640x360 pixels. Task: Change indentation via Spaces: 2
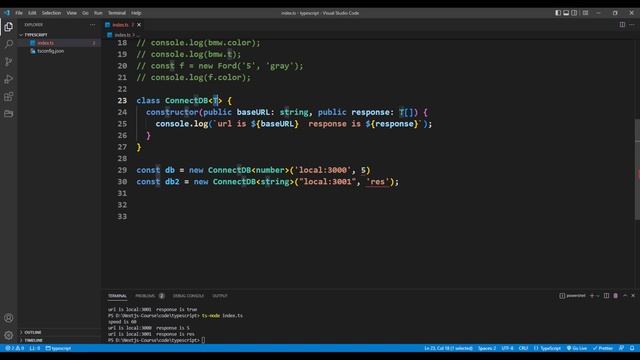tap(487, 348)
